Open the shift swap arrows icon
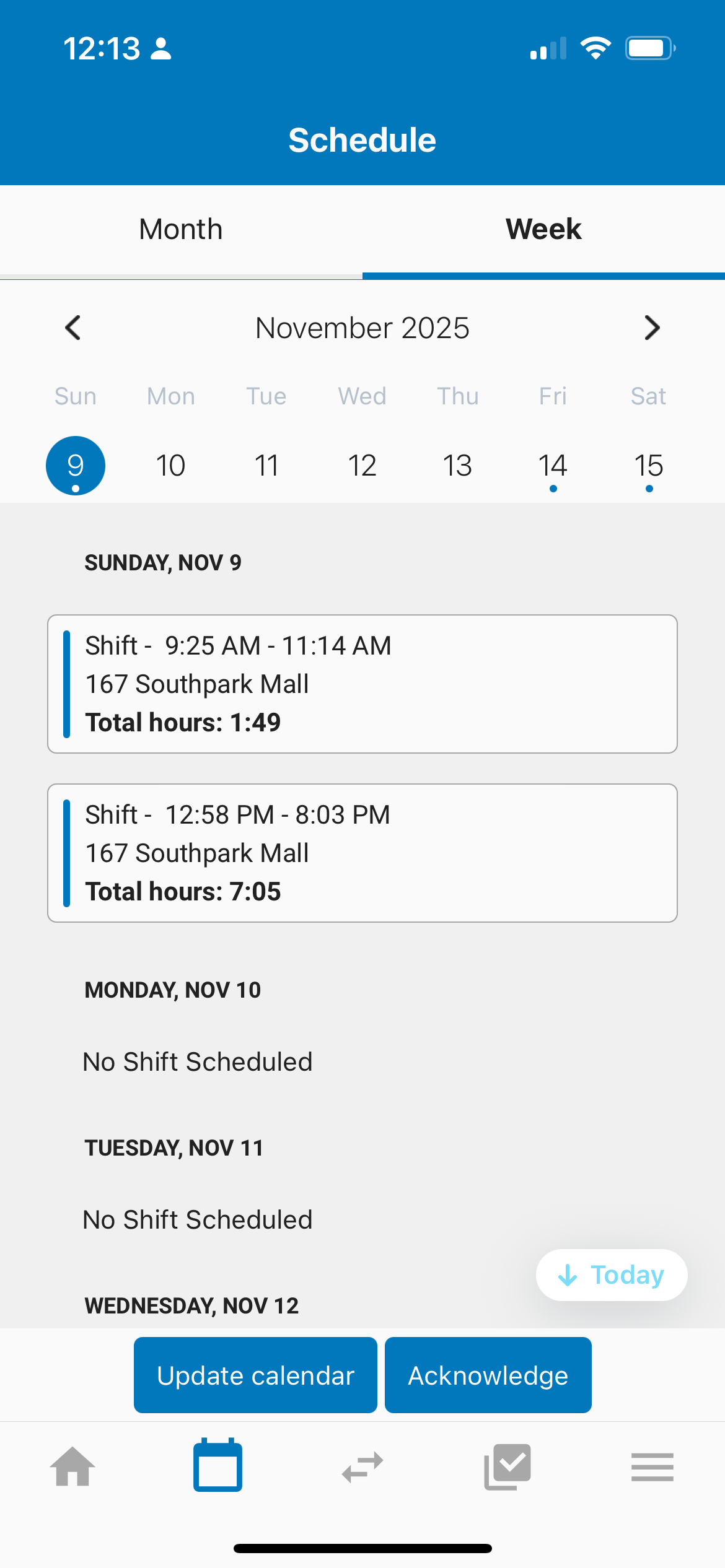725x1568 pixels. (362, 1466)
